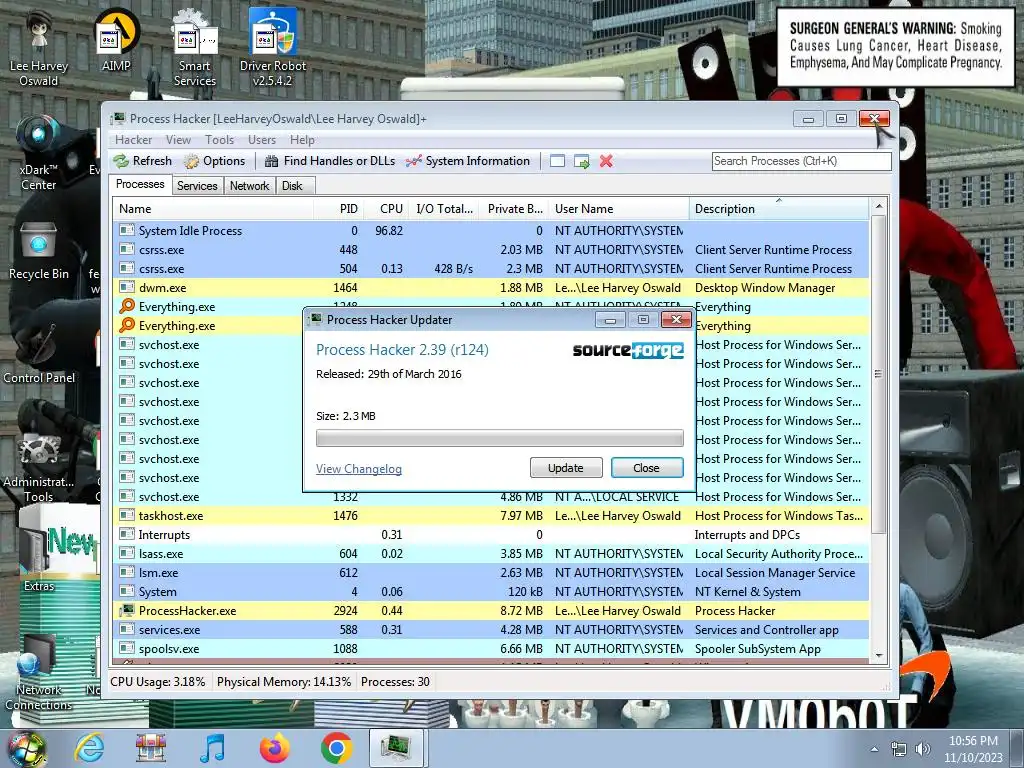Click the scroll up arrow of process list

pos(878,206)
